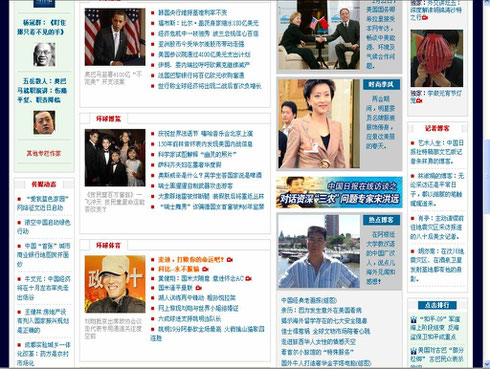The image size is (490, 369).
Task: Click video icon beside 国米逼平曼联 headline
Action: [199, 288]
